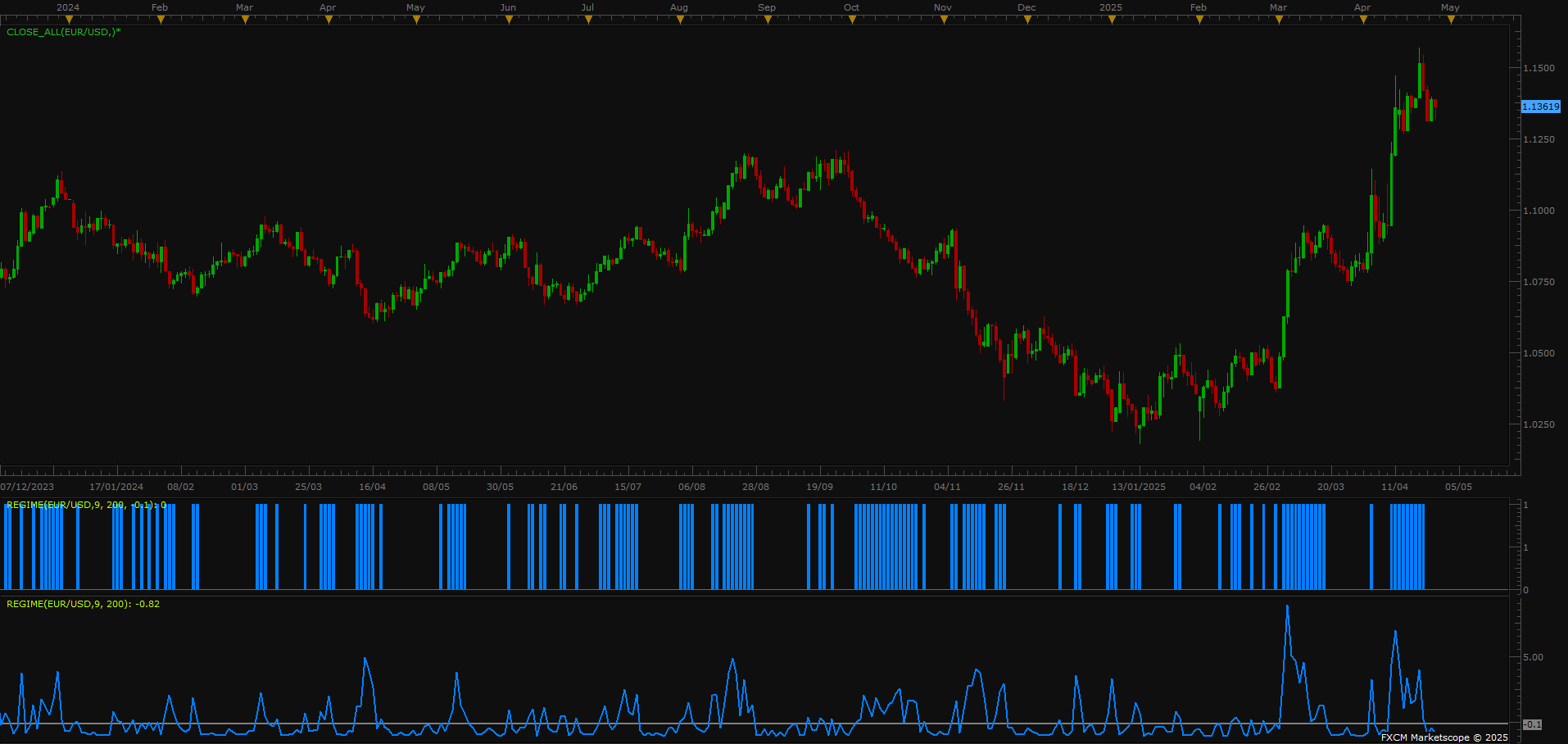Click the 01/03 date on time axis
1568x744 pixels.
point(244,487)
